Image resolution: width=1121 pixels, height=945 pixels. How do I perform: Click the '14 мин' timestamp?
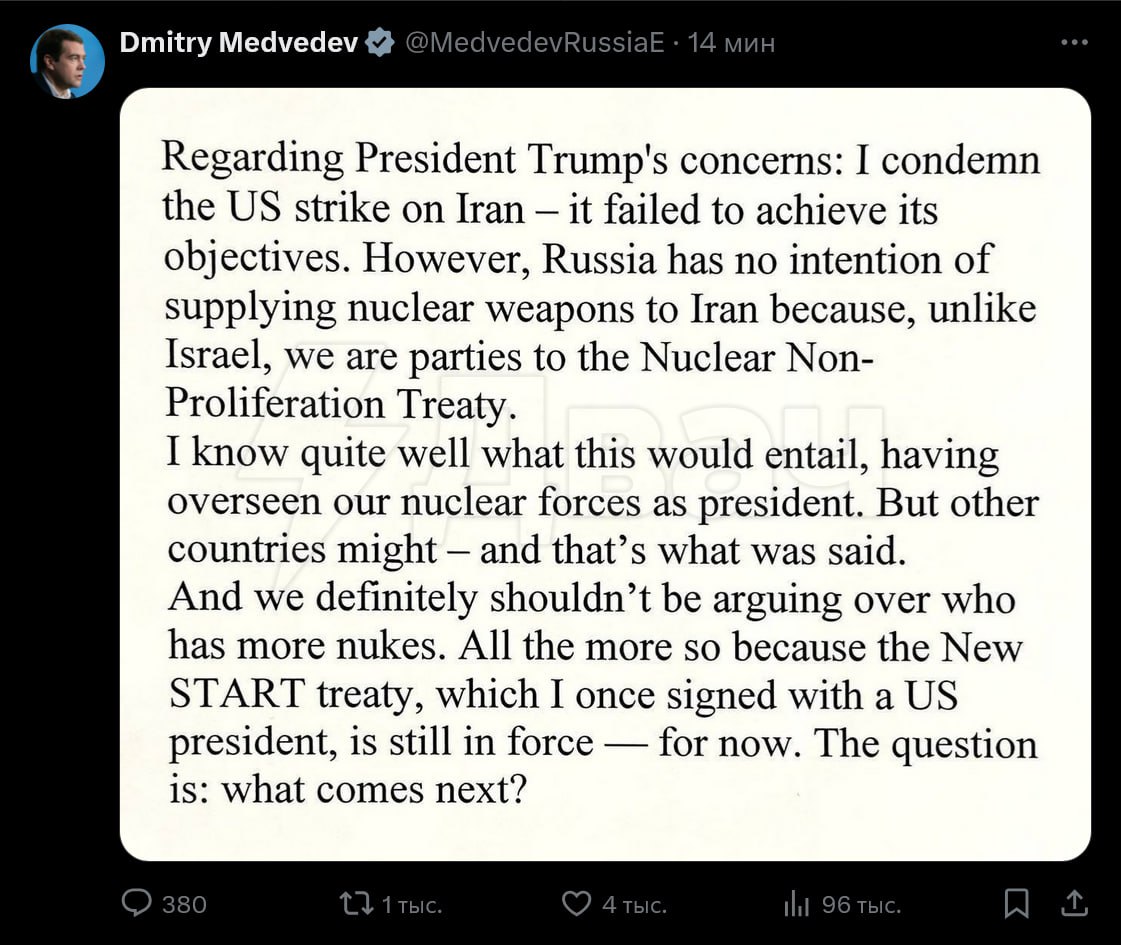[732, 43]
